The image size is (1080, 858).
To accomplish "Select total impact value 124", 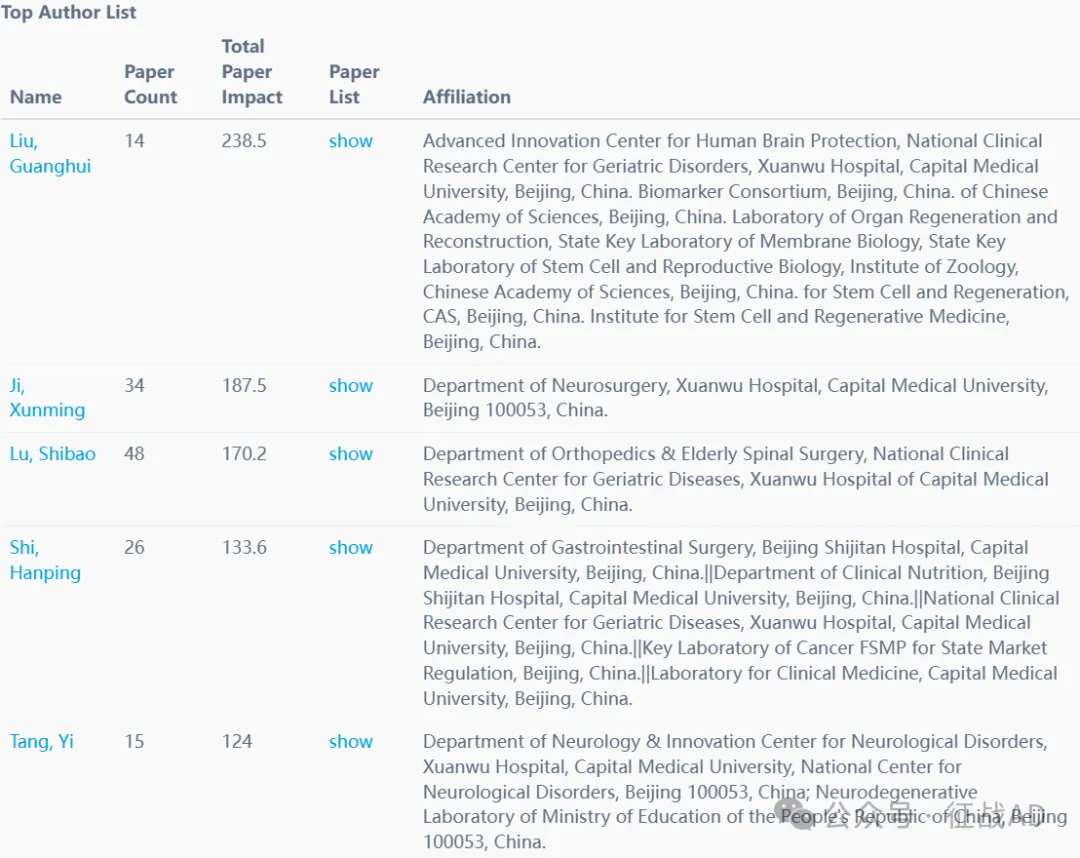I will (x=237, y=742).
